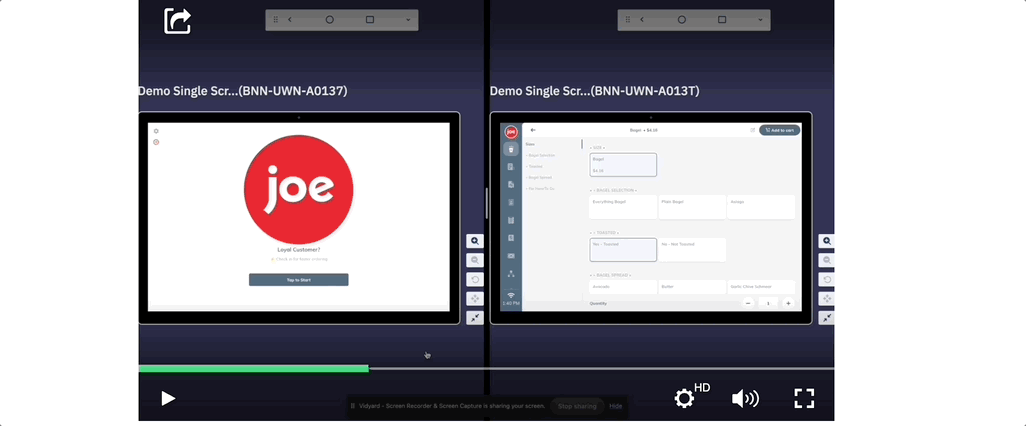This screenshot has height=426, width=1026.
Task: Click the grip handle on A013T navigation bar
Action: click(628, 20)
